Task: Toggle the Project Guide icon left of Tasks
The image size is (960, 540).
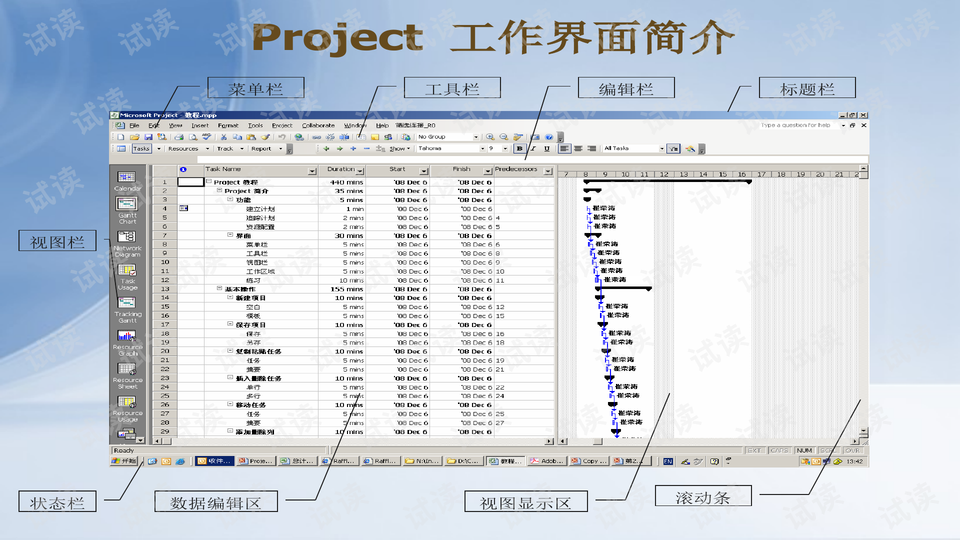Action: [121, 149]
